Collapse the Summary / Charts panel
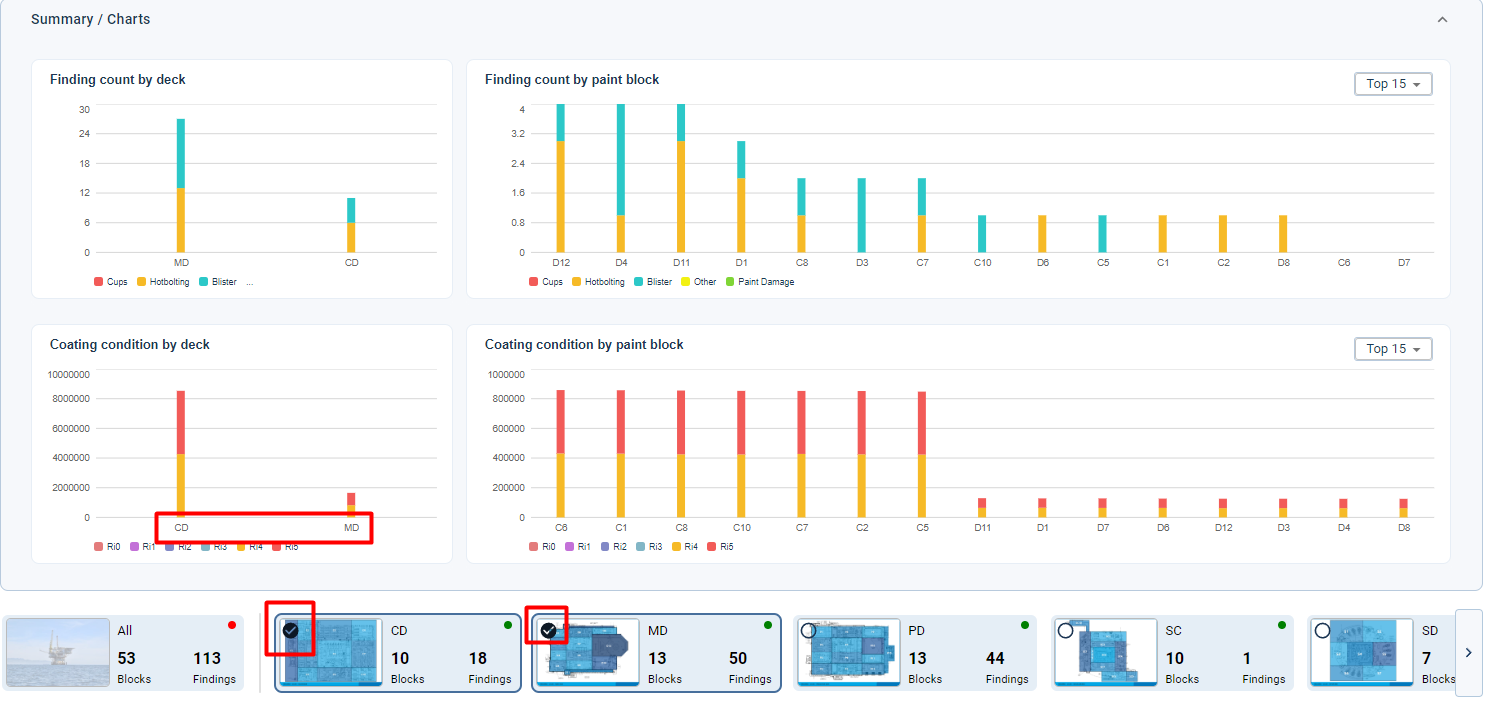Image resolution: width=1493 pixels, height=708 pixels. tap(1441, 20)
